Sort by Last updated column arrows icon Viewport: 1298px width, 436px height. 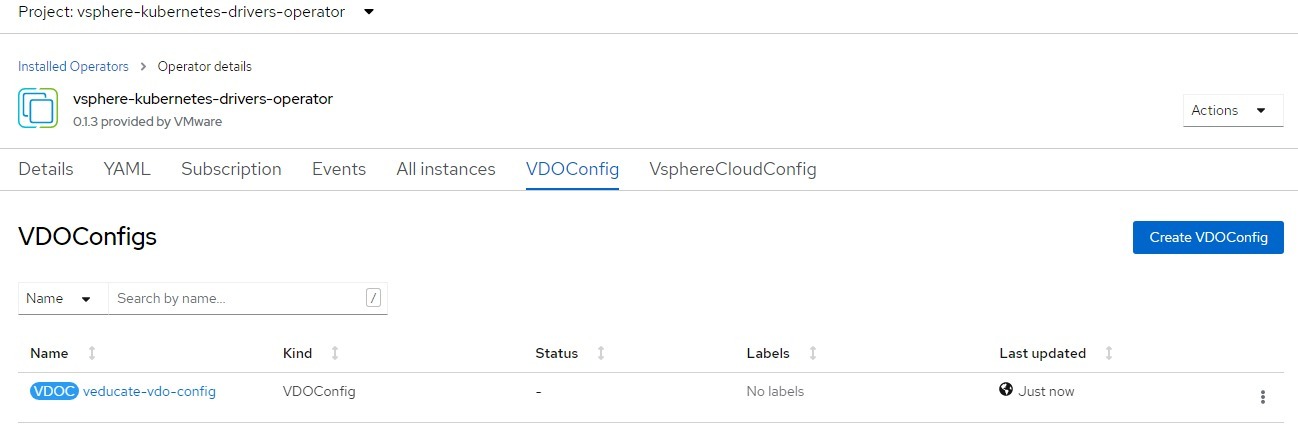pos(1109,353)
